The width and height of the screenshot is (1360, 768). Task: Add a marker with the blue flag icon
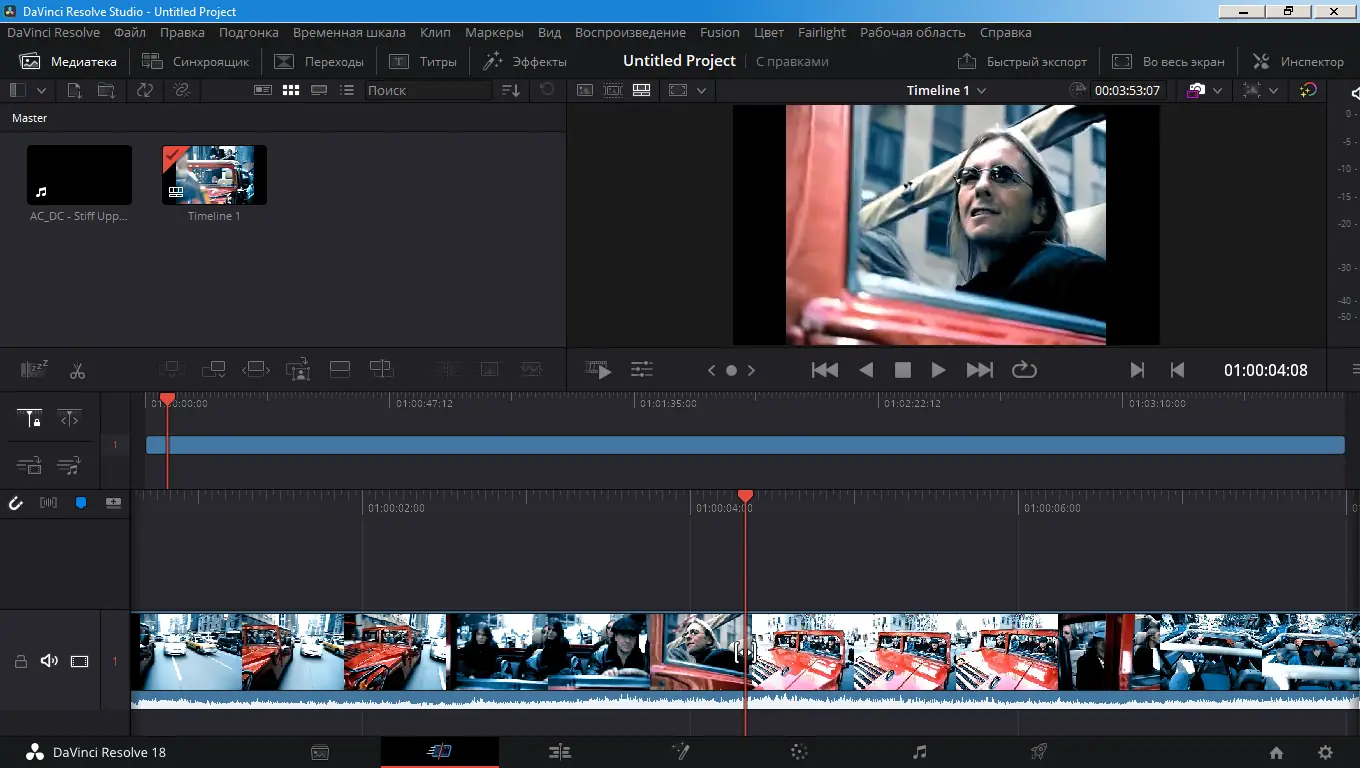[80, 503]
